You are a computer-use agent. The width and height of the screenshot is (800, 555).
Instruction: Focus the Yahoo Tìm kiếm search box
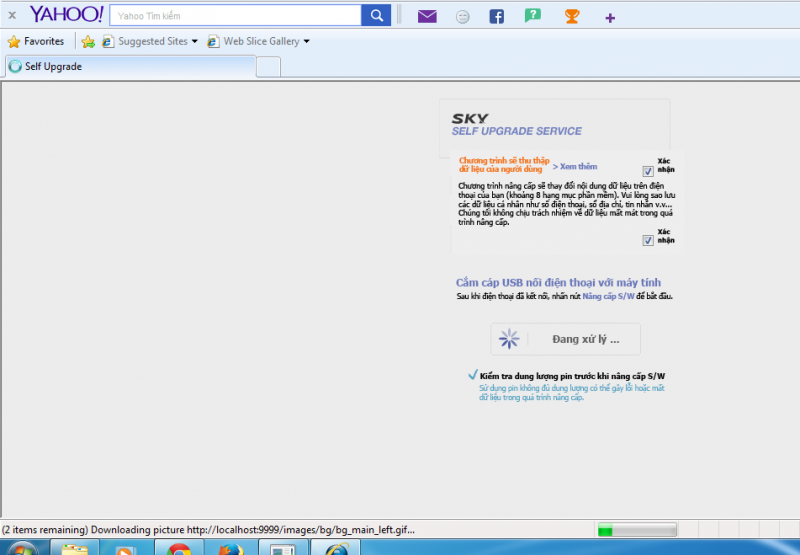[235, 15]
